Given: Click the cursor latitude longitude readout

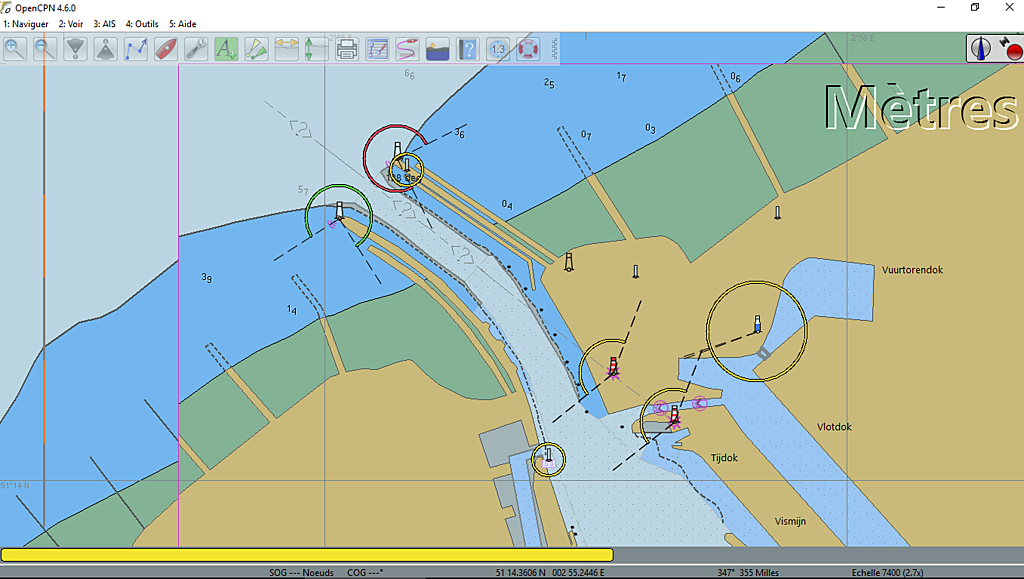Looking at the screenshot, I should [550, 572].
